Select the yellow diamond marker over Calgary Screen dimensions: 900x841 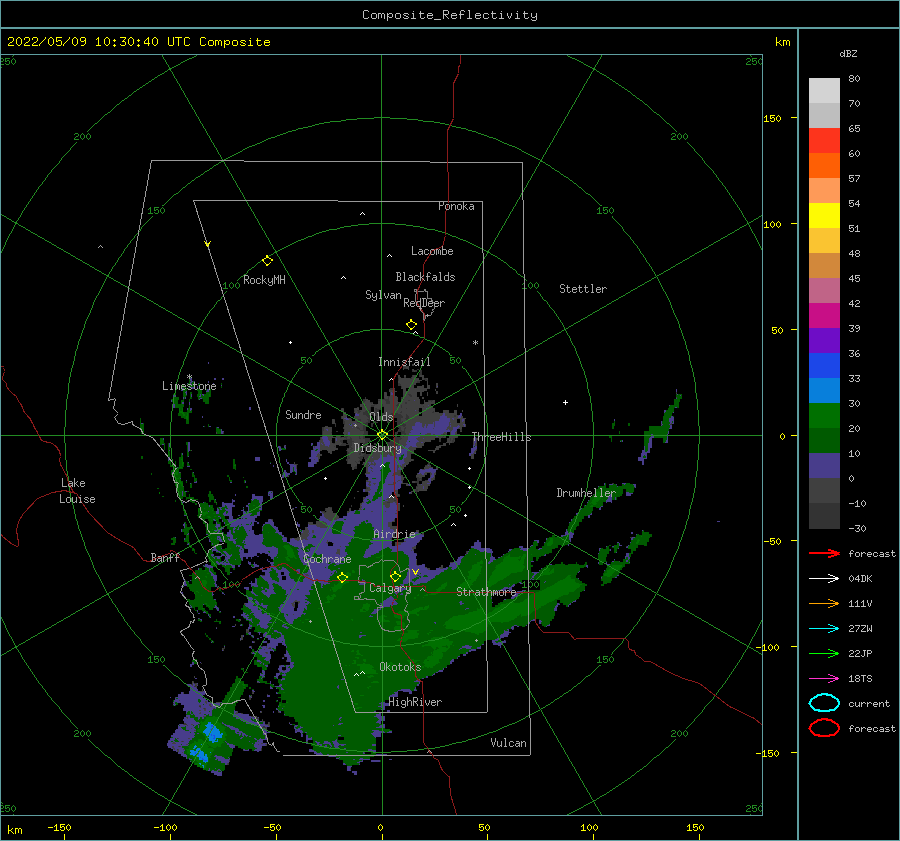point(395,576)
